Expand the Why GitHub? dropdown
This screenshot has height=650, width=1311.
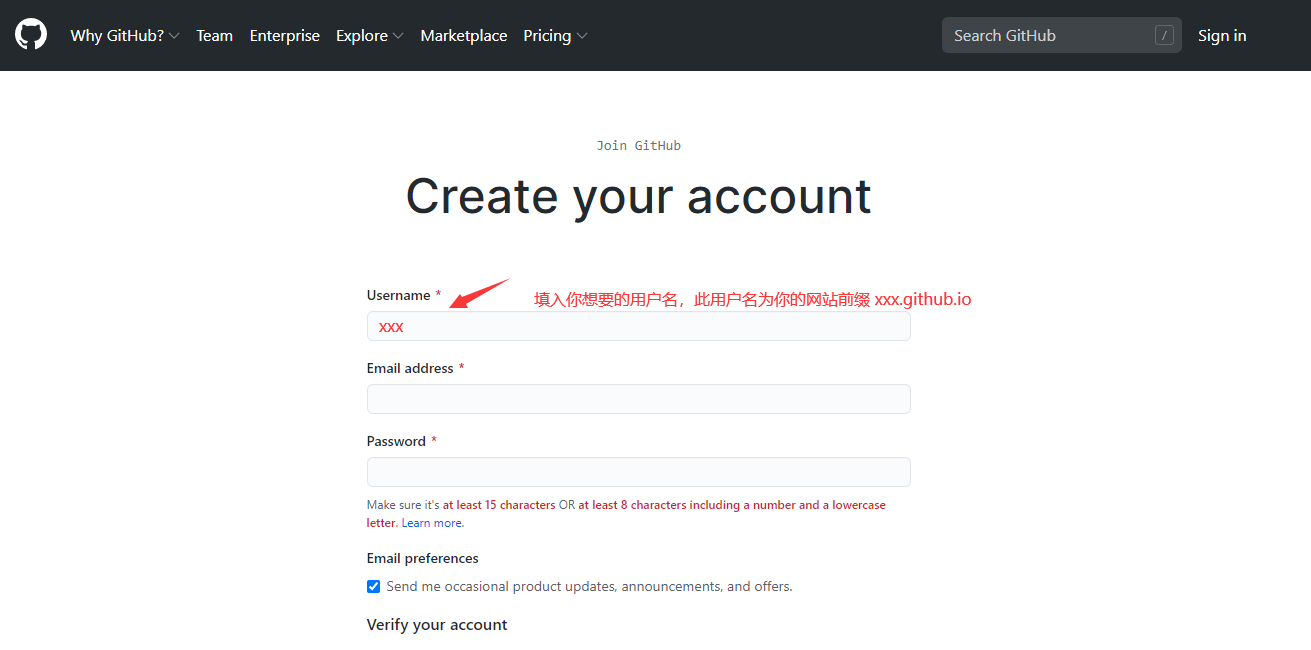[x=125, y=35]
